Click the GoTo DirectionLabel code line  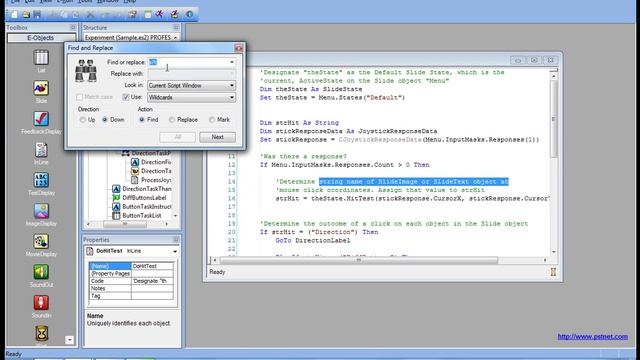313,240
